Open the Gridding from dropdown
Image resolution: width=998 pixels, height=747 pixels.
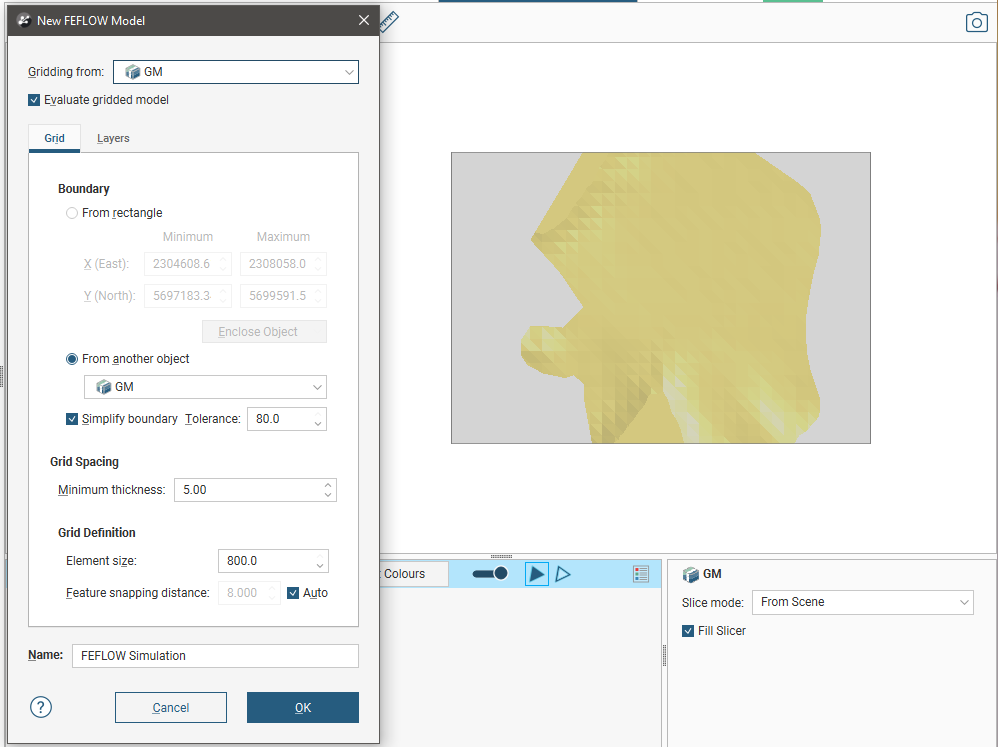[x=236, y=72]
